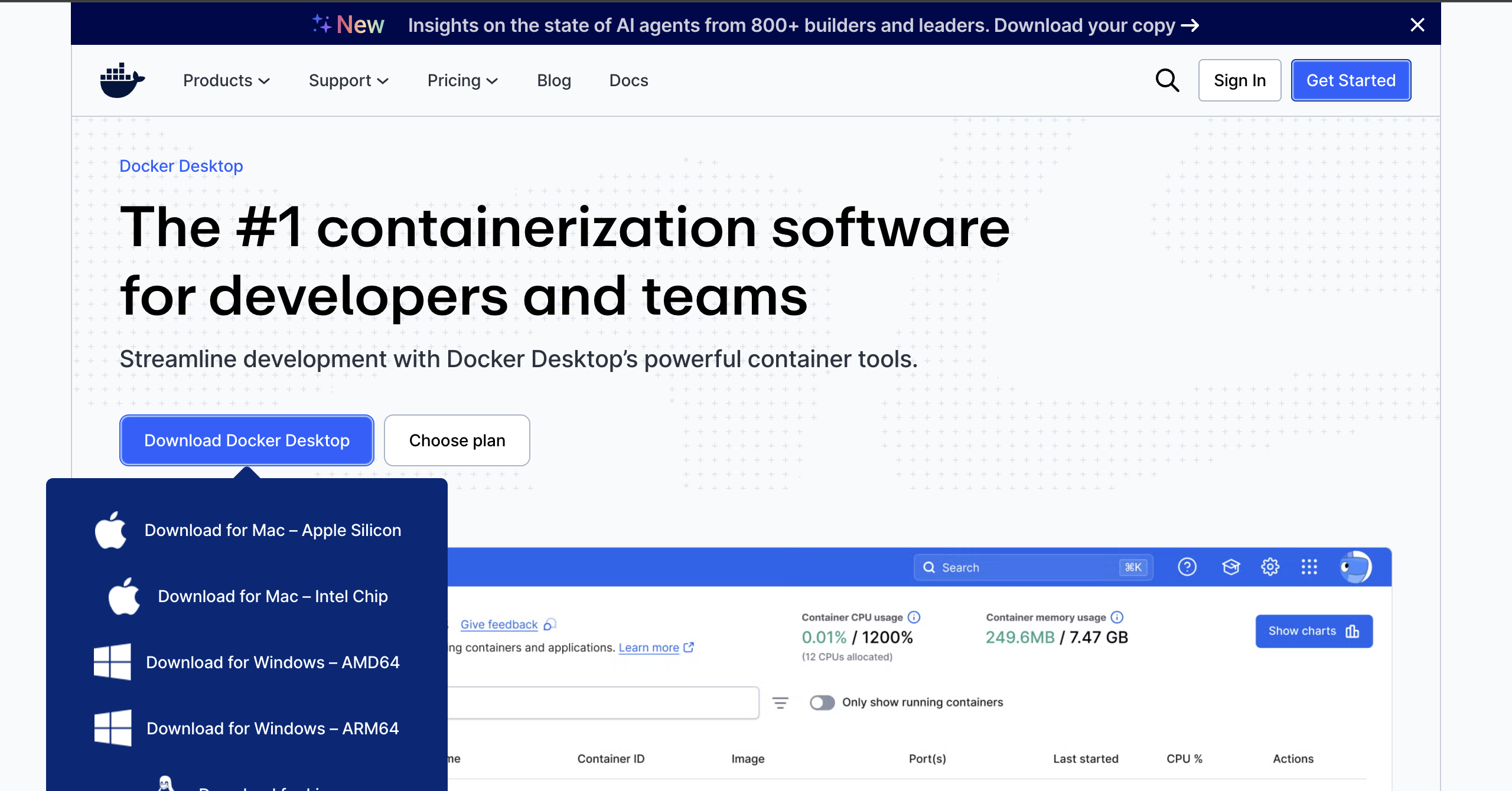Click the Image column header
Screen dimensions: 1512x791
point(748,759)
